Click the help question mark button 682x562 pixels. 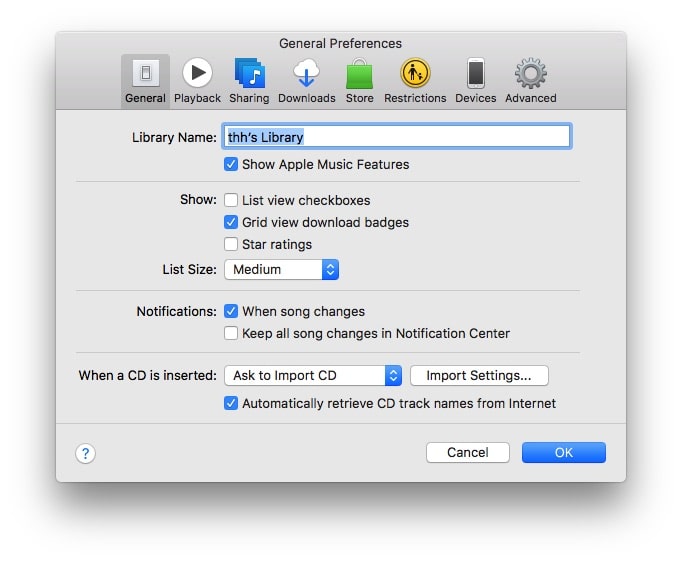(85, 453)
